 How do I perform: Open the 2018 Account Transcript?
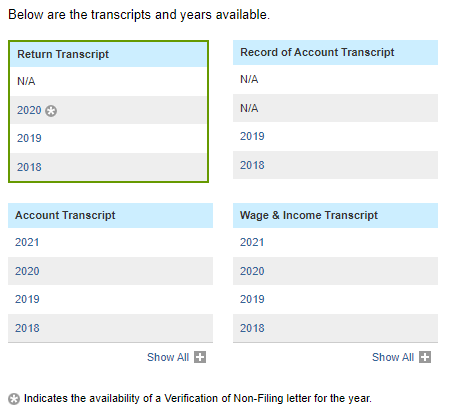[27, 328]
